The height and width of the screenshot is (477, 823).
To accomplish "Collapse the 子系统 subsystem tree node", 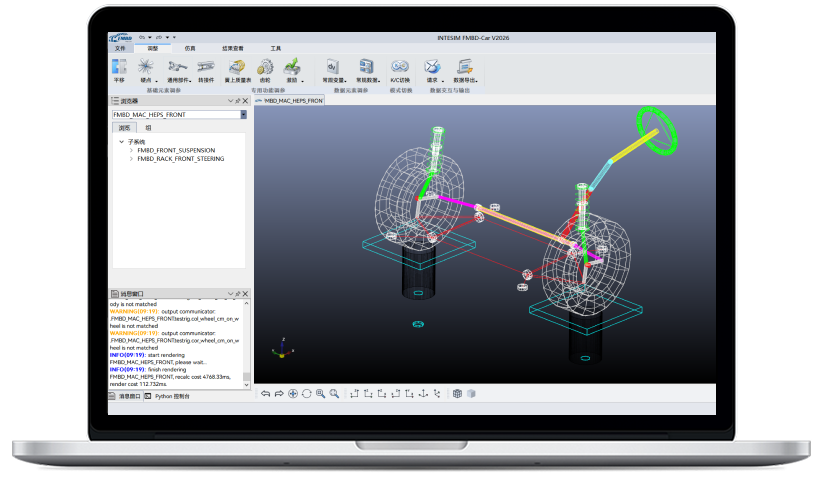I will (x=122, y=142).
